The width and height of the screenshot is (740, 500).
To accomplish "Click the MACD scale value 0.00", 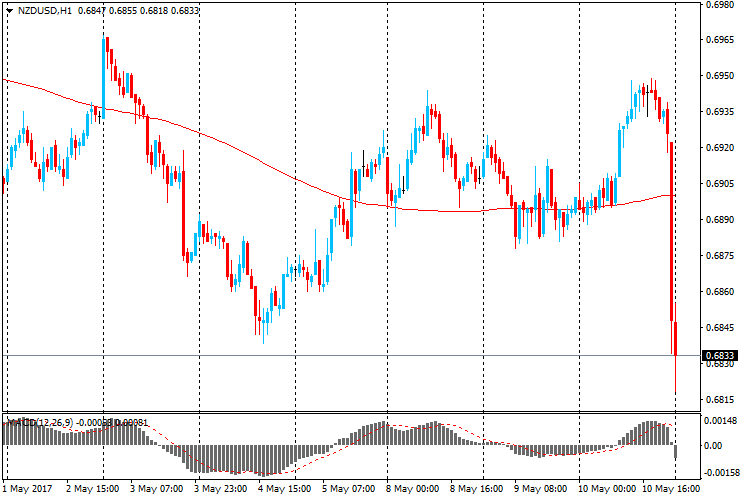I will tap(713, 446).
